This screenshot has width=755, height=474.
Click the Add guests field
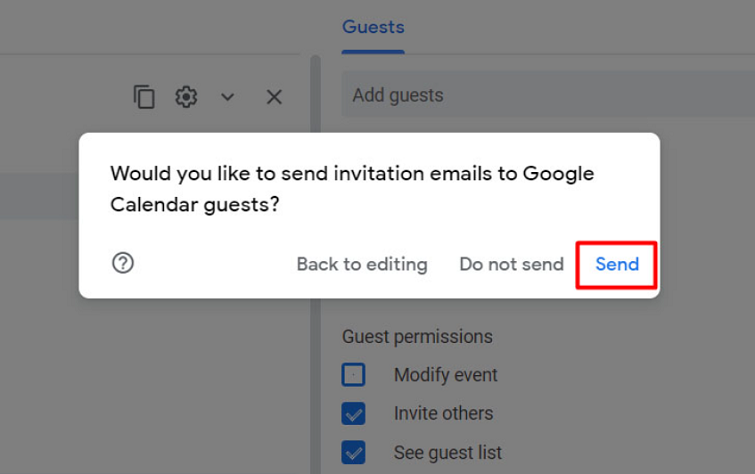pos(540,95)
